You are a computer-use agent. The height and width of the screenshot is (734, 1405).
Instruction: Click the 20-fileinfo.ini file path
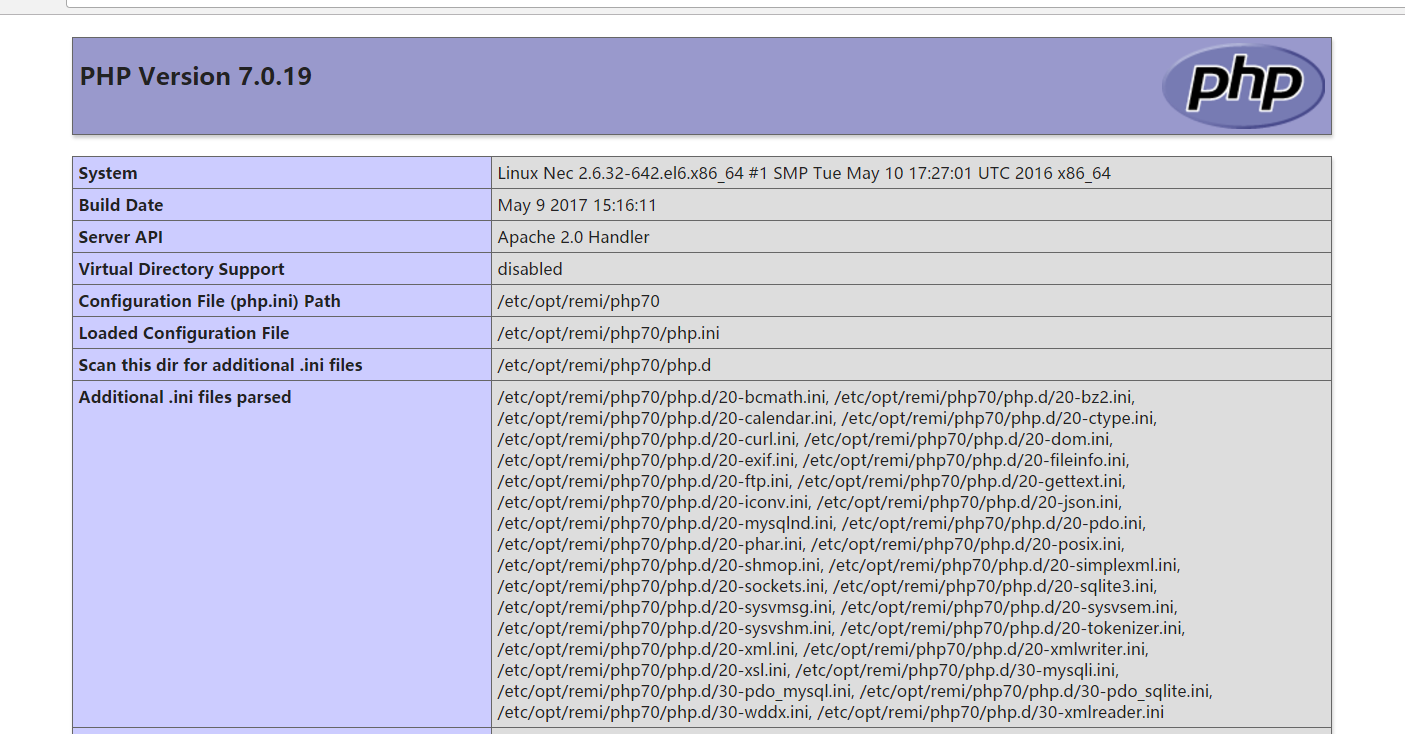965,460
